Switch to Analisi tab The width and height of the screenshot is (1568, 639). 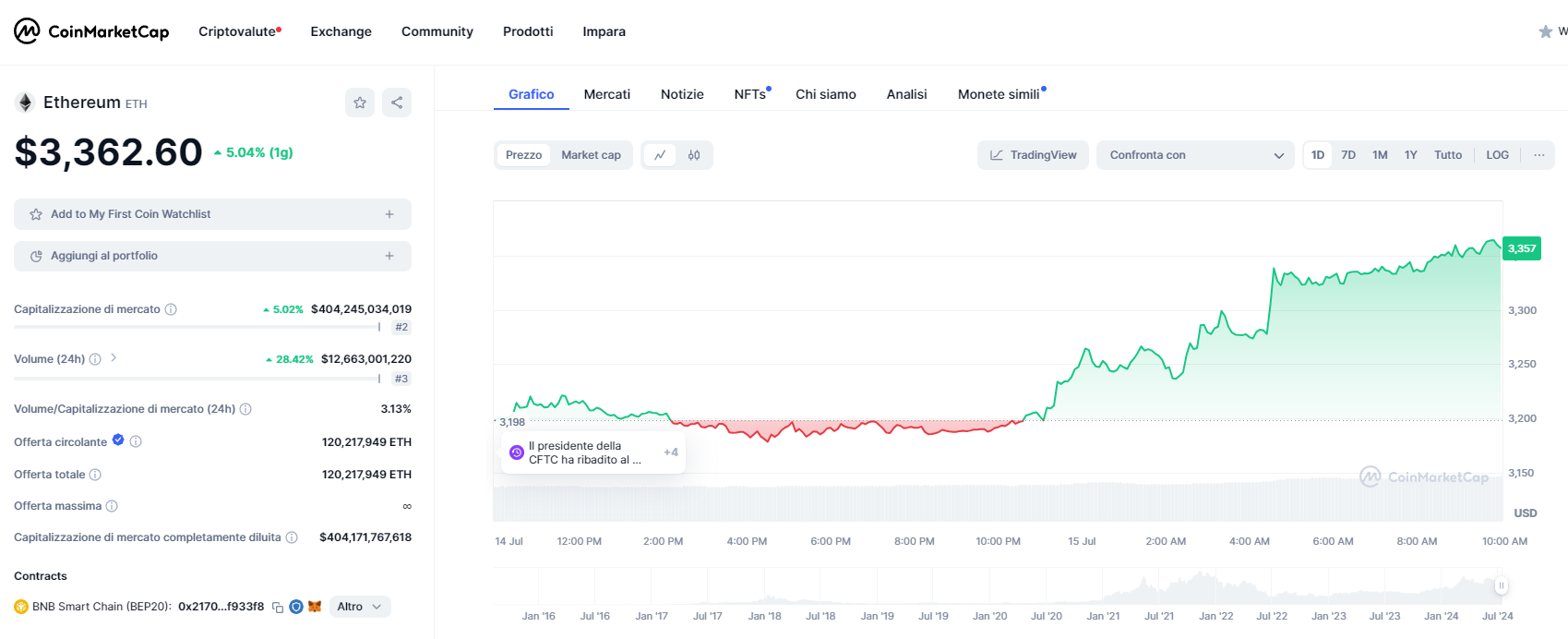(x=906, y=94)
